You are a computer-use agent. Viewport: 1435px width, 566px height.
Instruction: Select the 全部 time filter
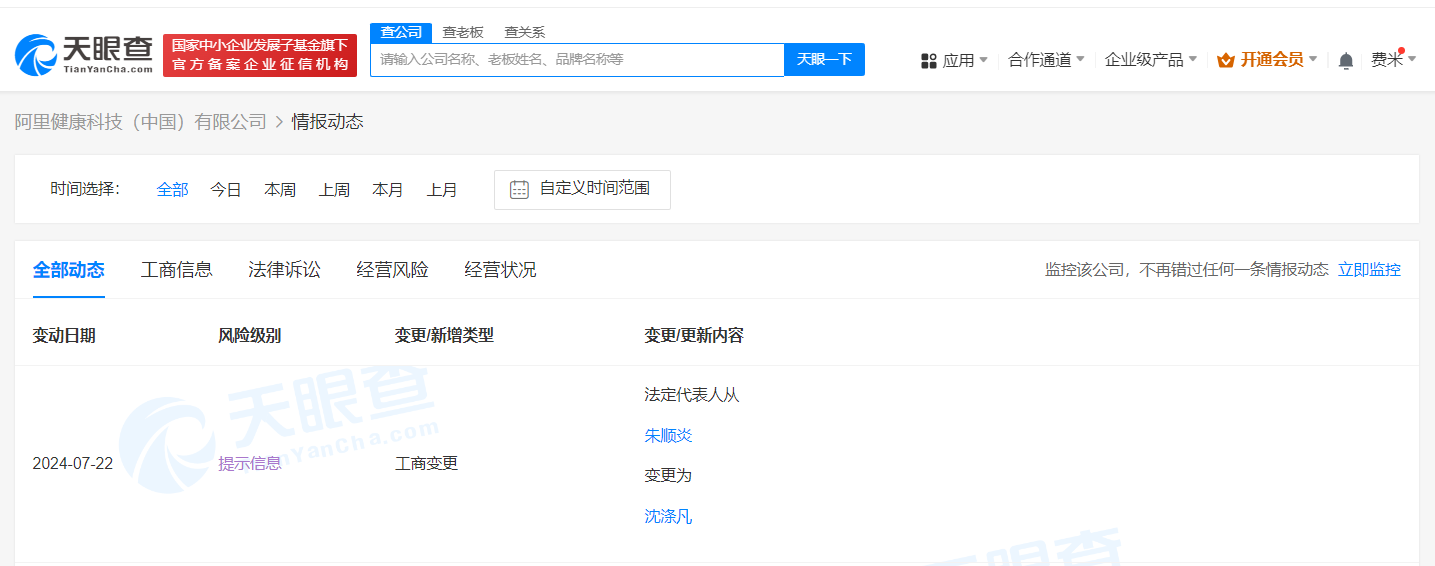pos(172,189)
